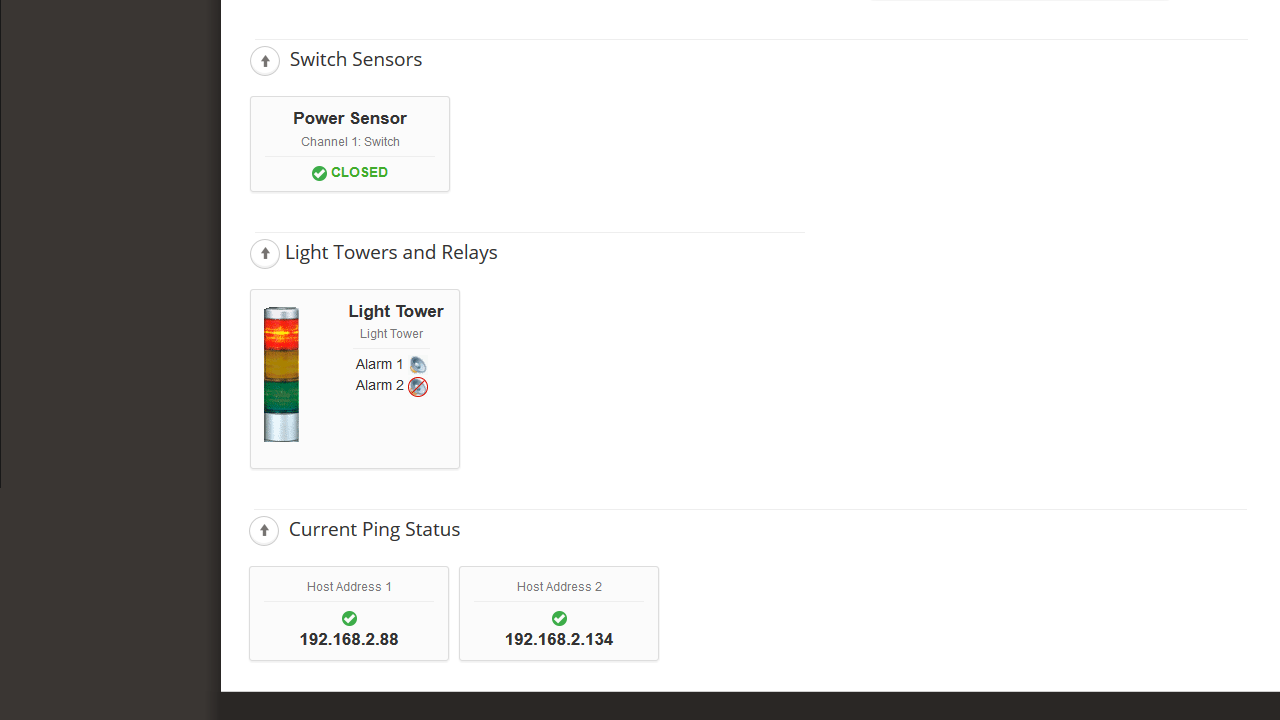Click the Light Tower image thumbnail

coord(281,374)
